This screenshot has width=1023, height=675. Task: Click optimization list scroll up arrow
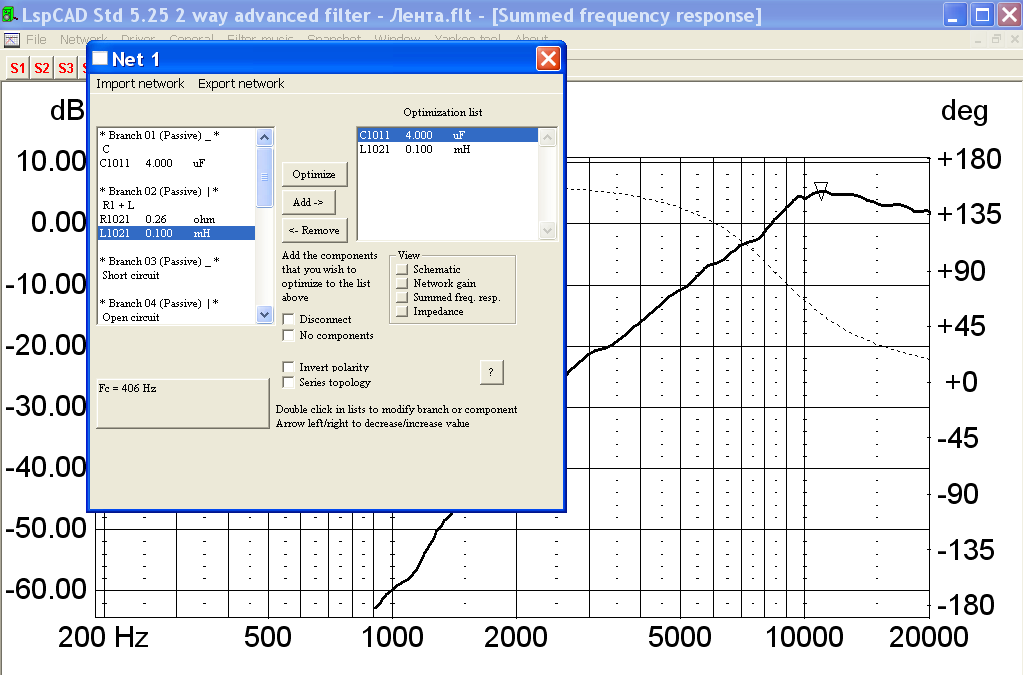point(547,137)
